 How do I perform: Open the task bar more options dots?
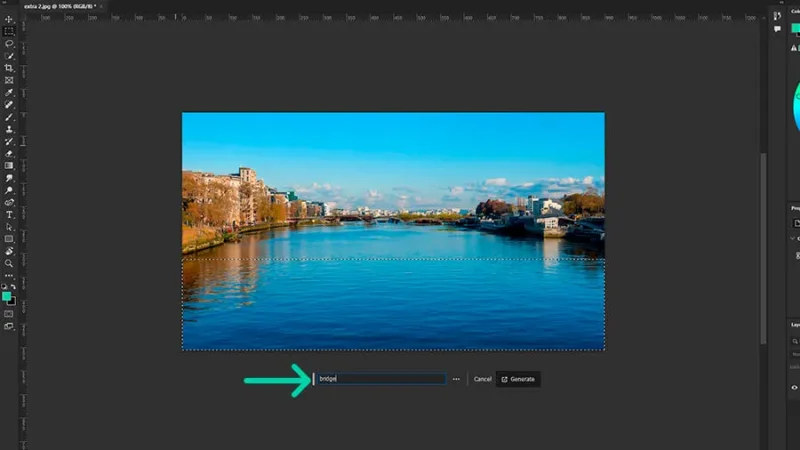pos(456,379)
